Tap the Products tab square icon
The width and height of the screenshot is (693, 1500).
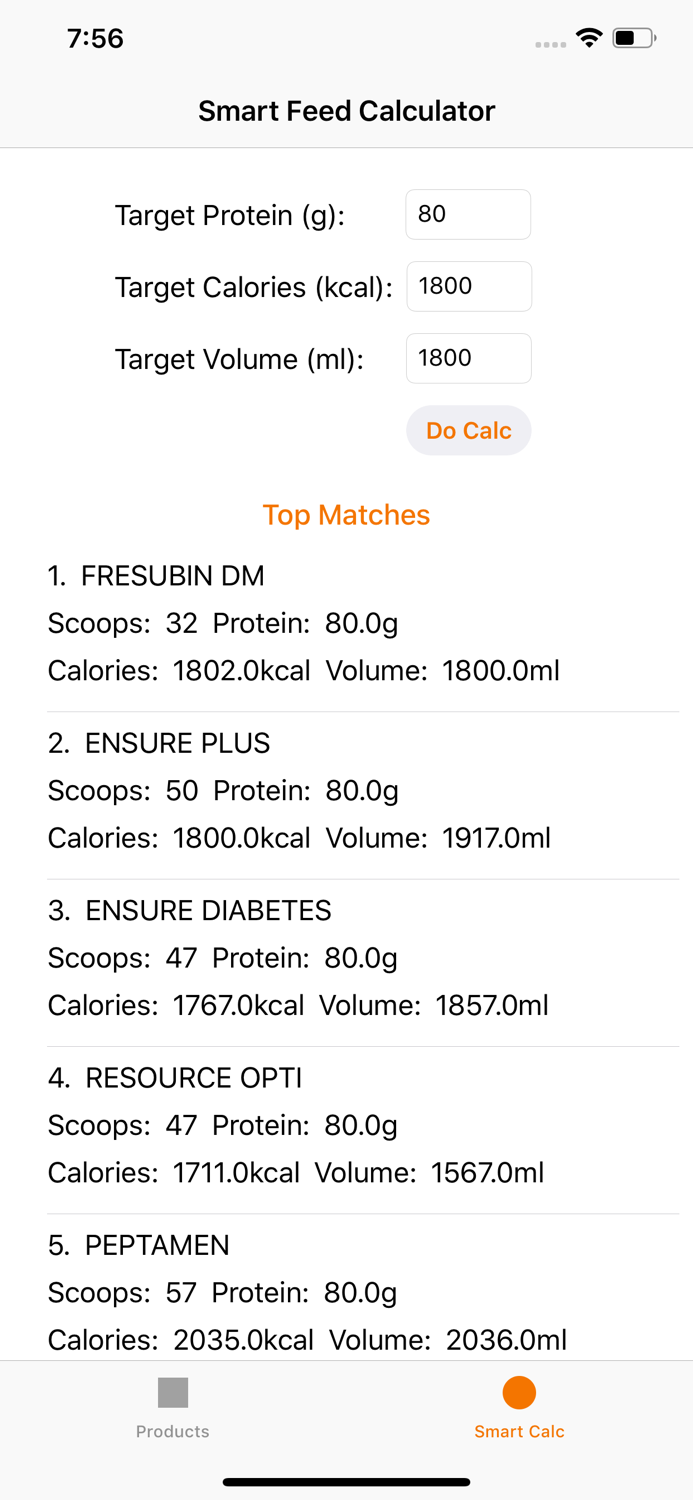click(172, 1390)
